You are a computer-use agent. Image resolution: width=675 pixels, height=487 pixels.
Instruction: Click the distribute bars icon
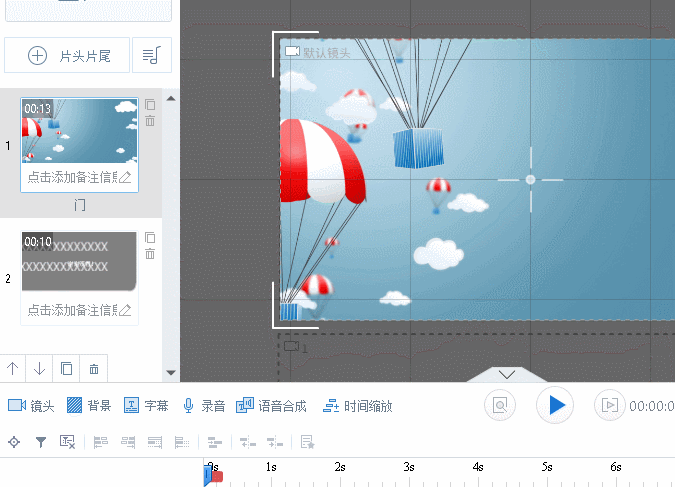(215, 442)
